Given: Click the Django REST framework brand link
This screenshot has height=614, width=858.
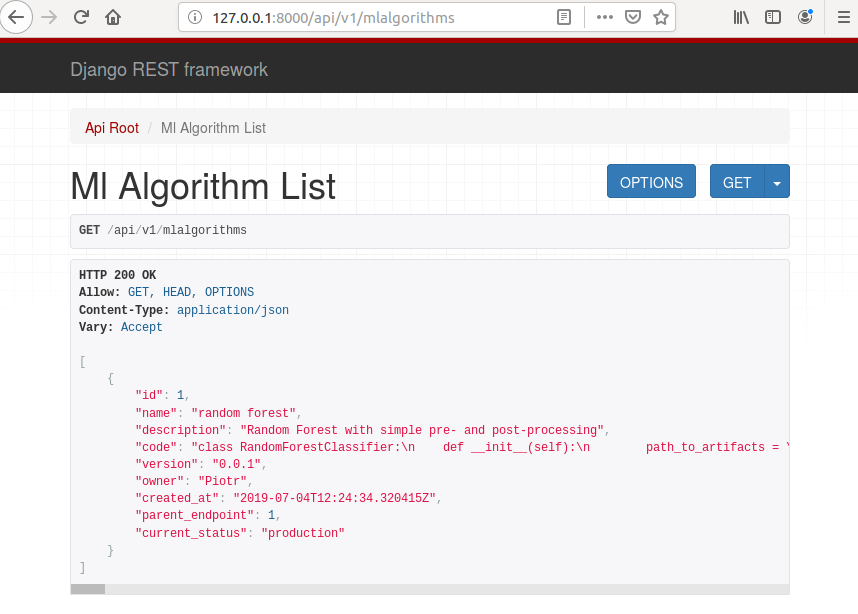Looking at the screenshot, I should (x=169, y=70).
